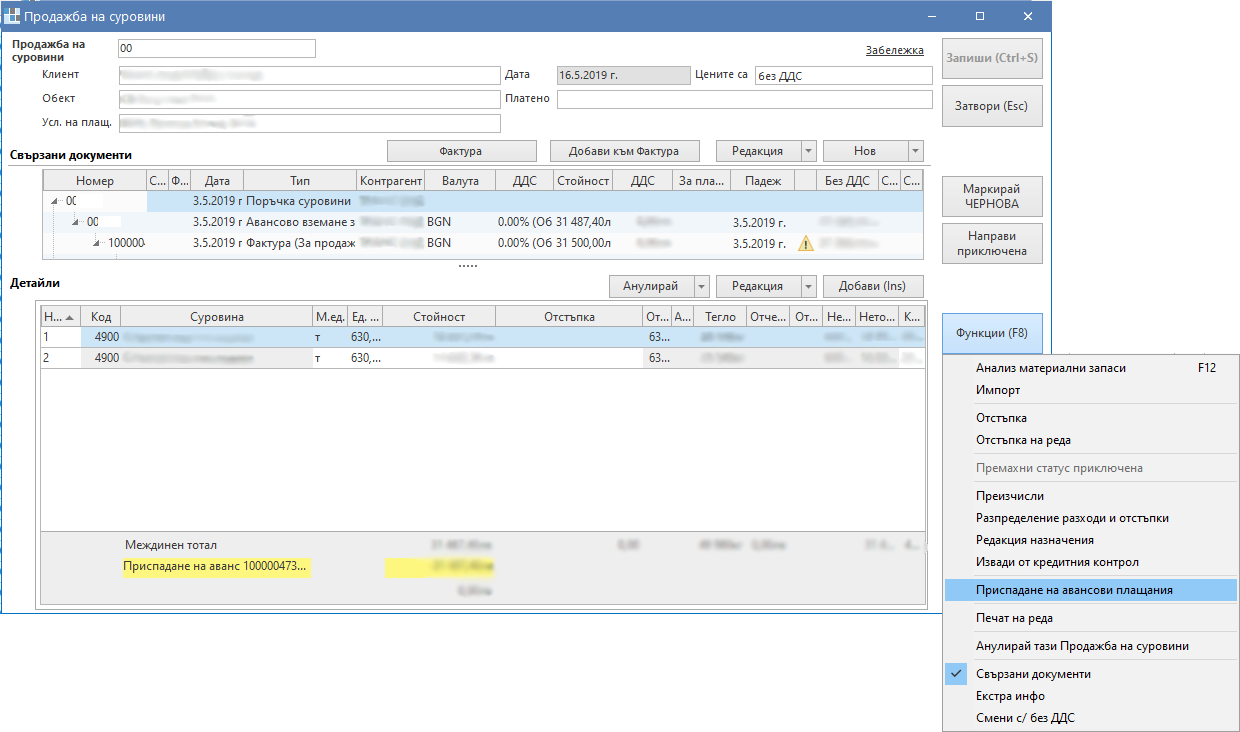Click the Контрагент column header

(391, 181)
